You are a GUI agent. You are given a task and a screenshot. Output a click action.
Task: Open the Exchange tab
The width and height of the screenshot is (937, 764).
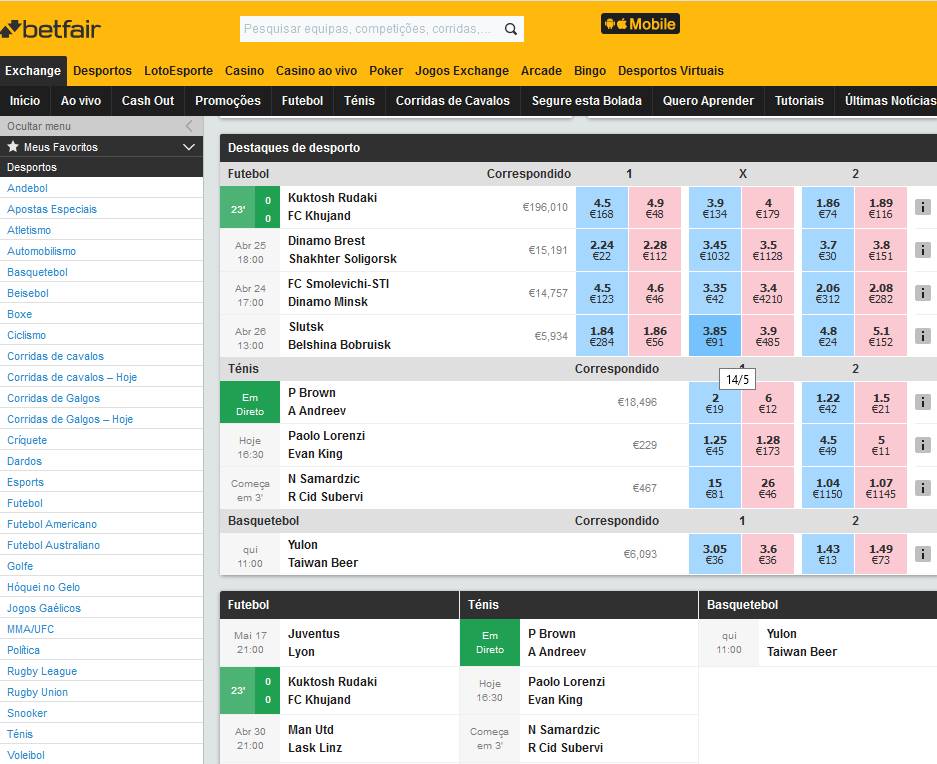pyautogui.click(x=33, y=71)
